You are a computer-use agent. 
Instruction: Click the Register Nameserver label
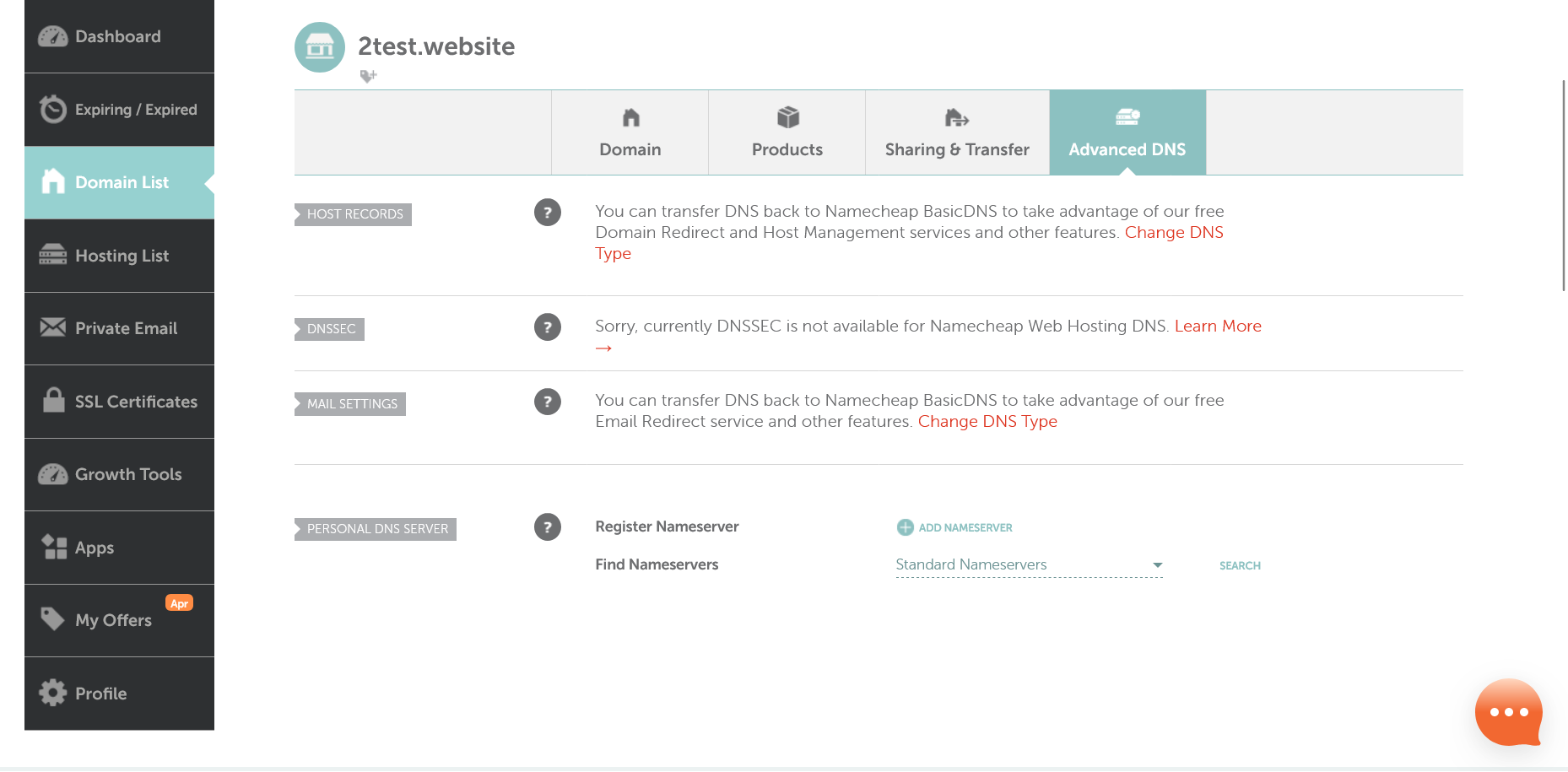click(x=667, y=526)
